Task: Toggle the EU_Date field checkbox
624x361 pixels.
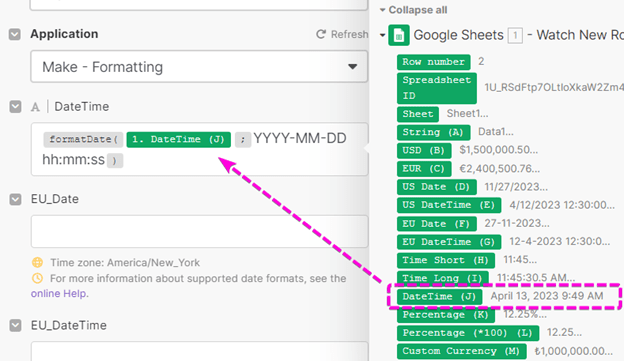Action: pos(15,199)
